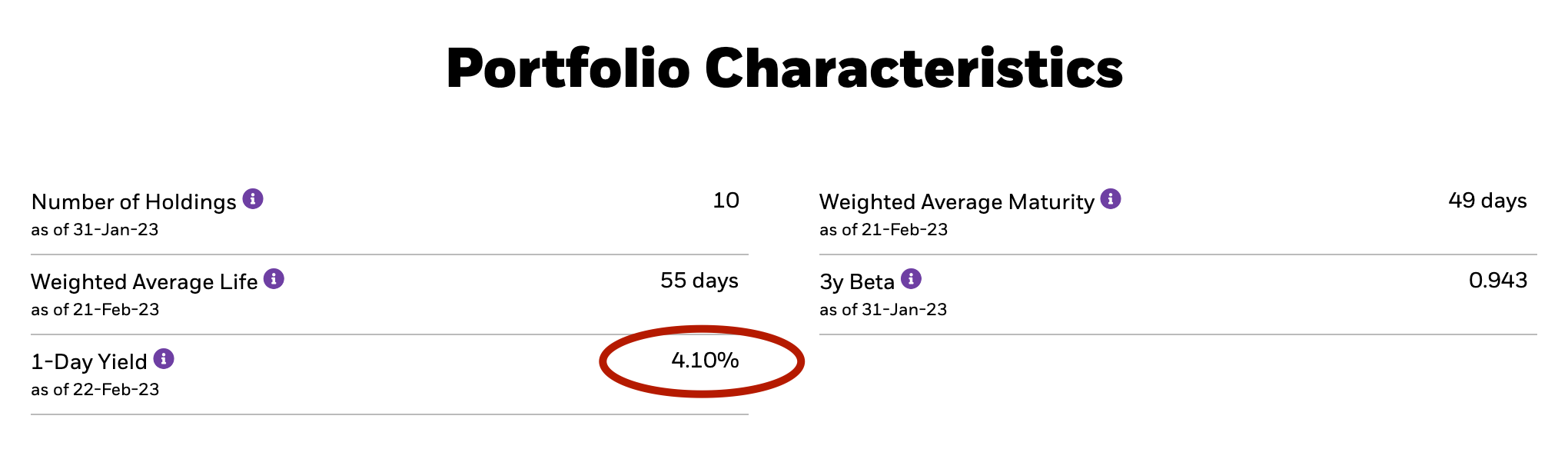
Task: Select the Number of Holdings label
Action: coord(134,202)
